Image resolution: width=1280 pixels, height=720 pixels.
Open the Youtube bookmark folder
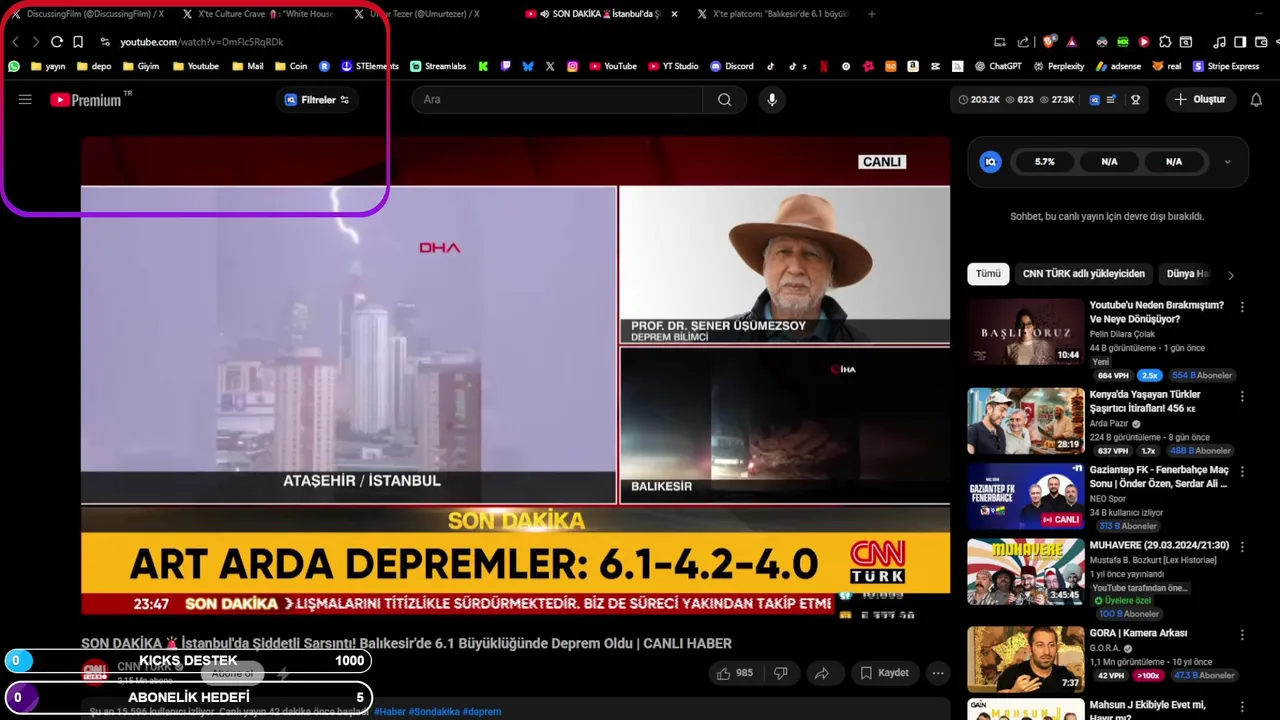click(195, 66)
